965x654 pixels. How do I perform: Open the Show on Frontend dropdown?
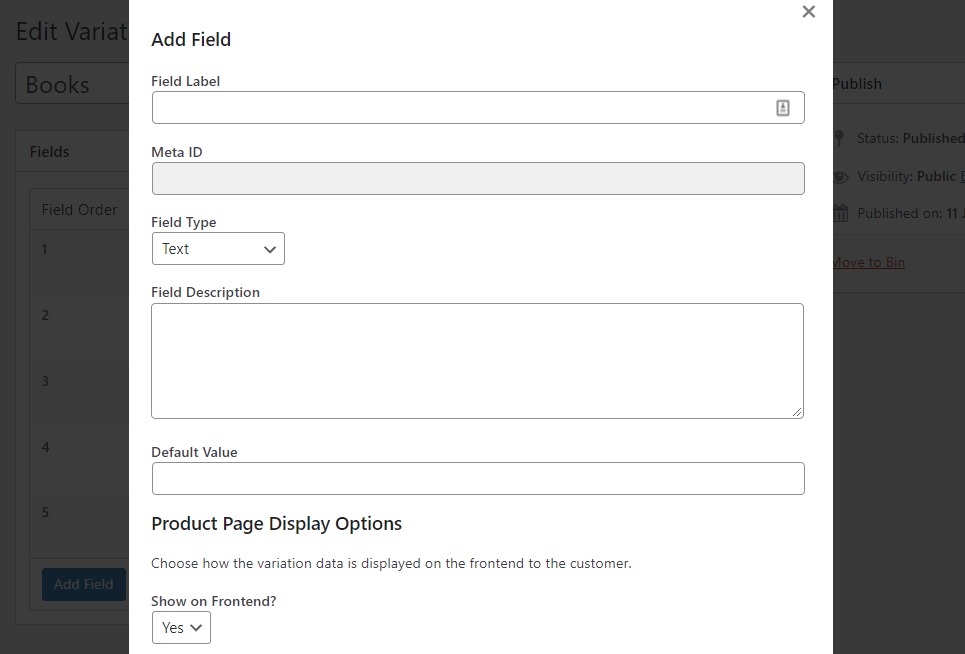pyautogui.click(x=180, y=628)
